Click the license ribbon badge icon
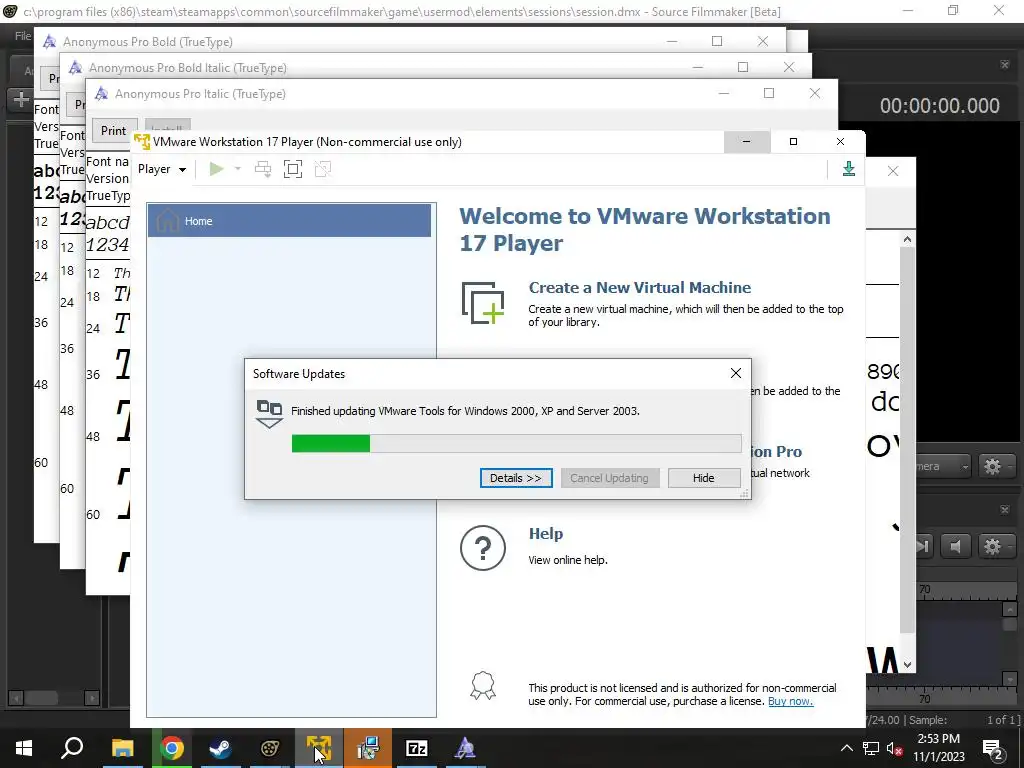 (483, 686)
